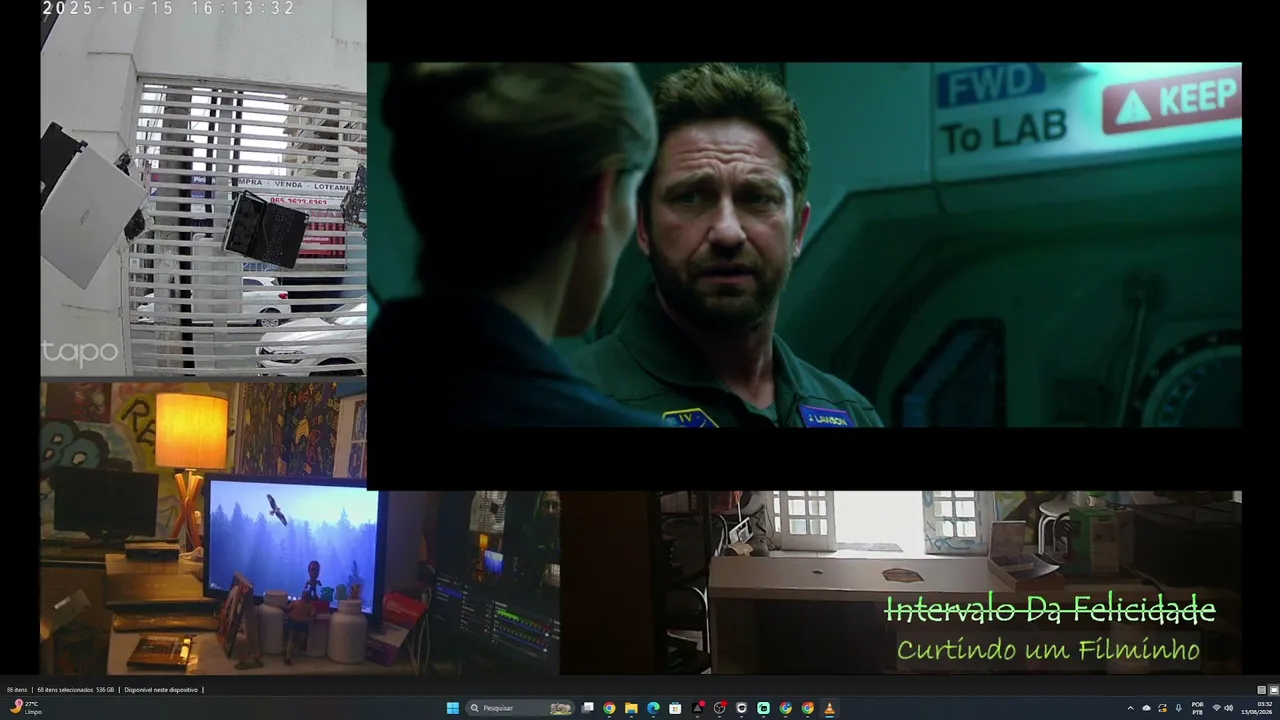Open File Explorer from the taskbar
Viewport: 1280px width, 720px height.
631,708
